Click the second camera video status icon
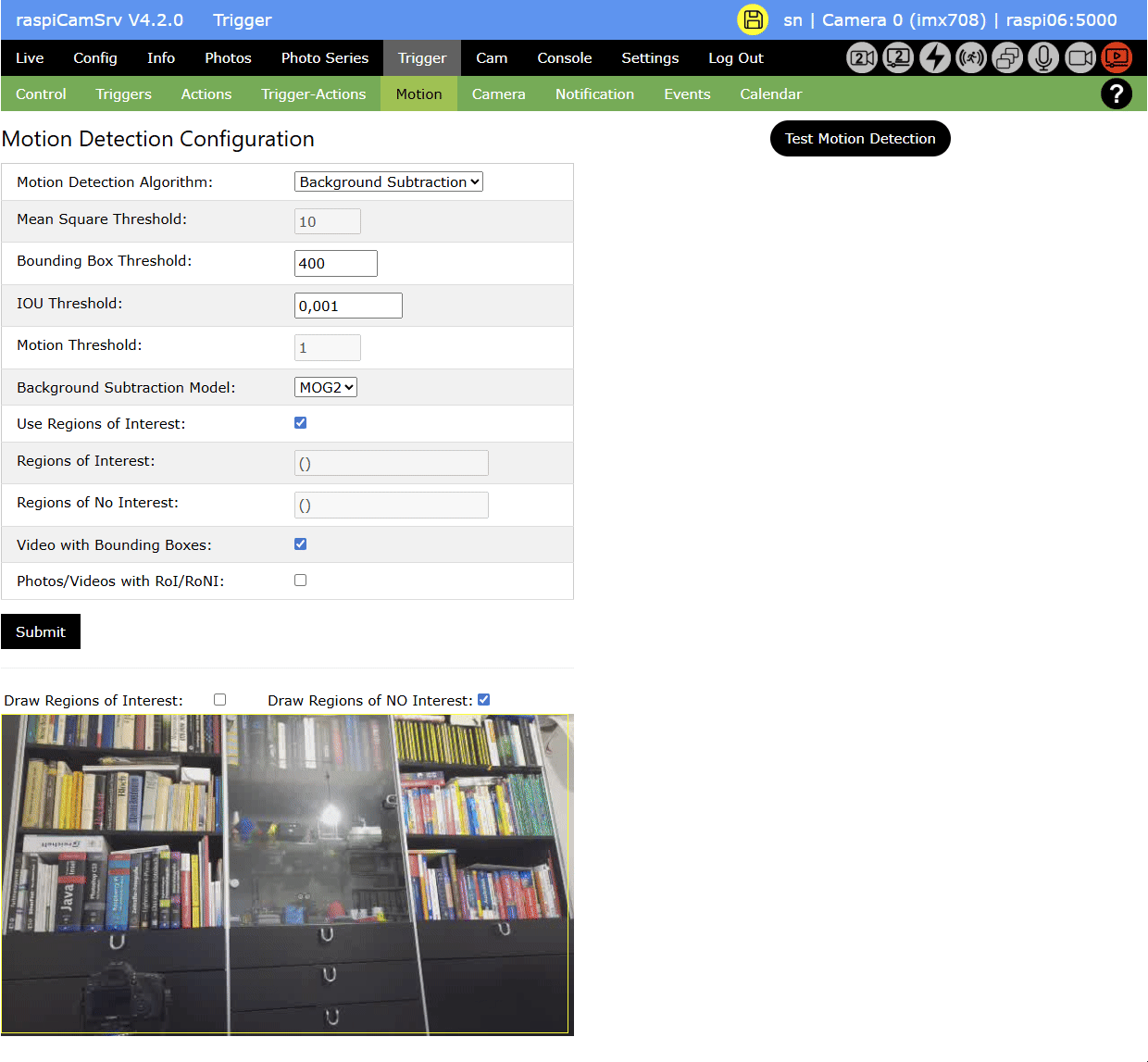1148x1062 pixels. pos(862,58)
